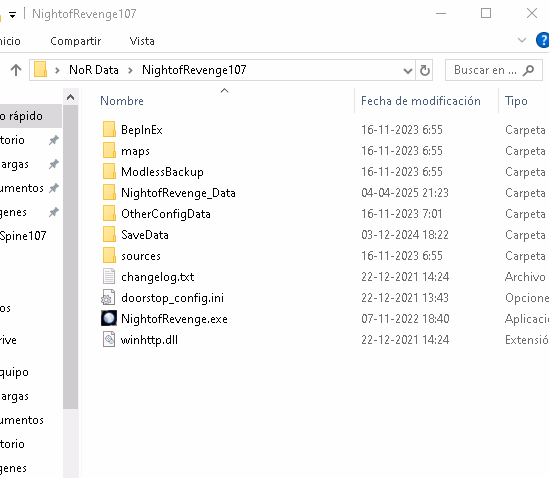Select the sources name text
549x478 pixels.
141,256
